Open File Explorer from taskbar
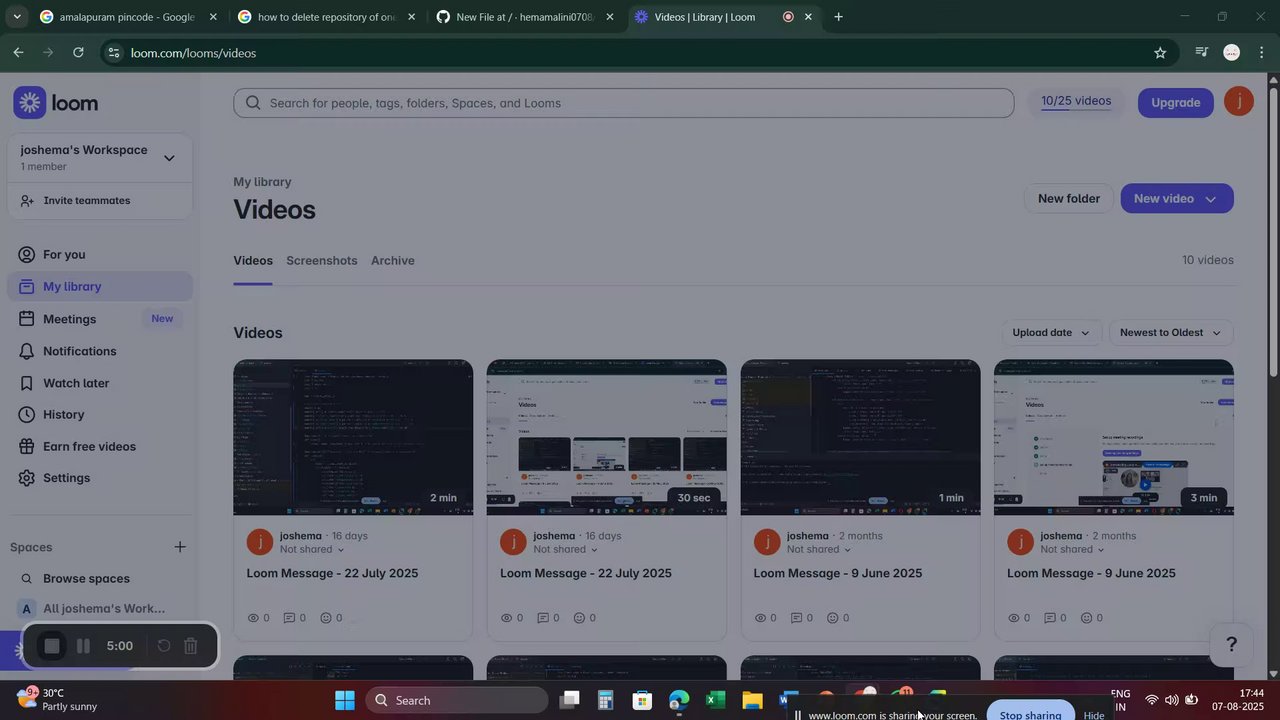This screenshot has width=1280, height=720. coord(752,700)
